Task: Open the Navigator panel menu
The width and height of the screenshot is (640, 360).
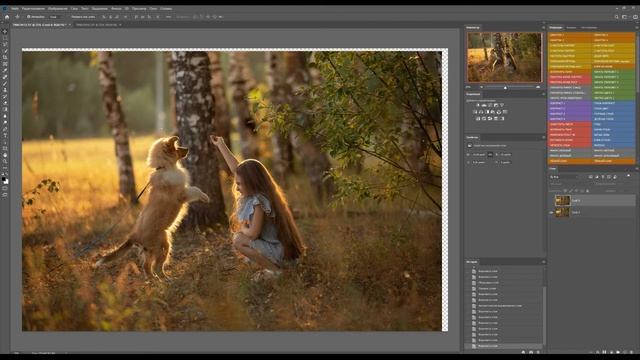Action: (x=543, y=27)
